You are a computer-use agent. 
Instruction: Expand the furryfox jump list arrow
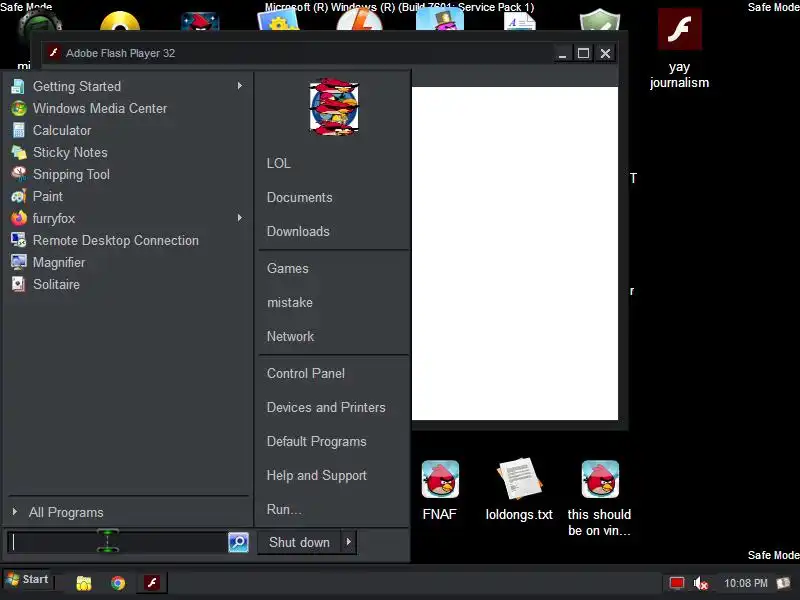tap(240, 218)
